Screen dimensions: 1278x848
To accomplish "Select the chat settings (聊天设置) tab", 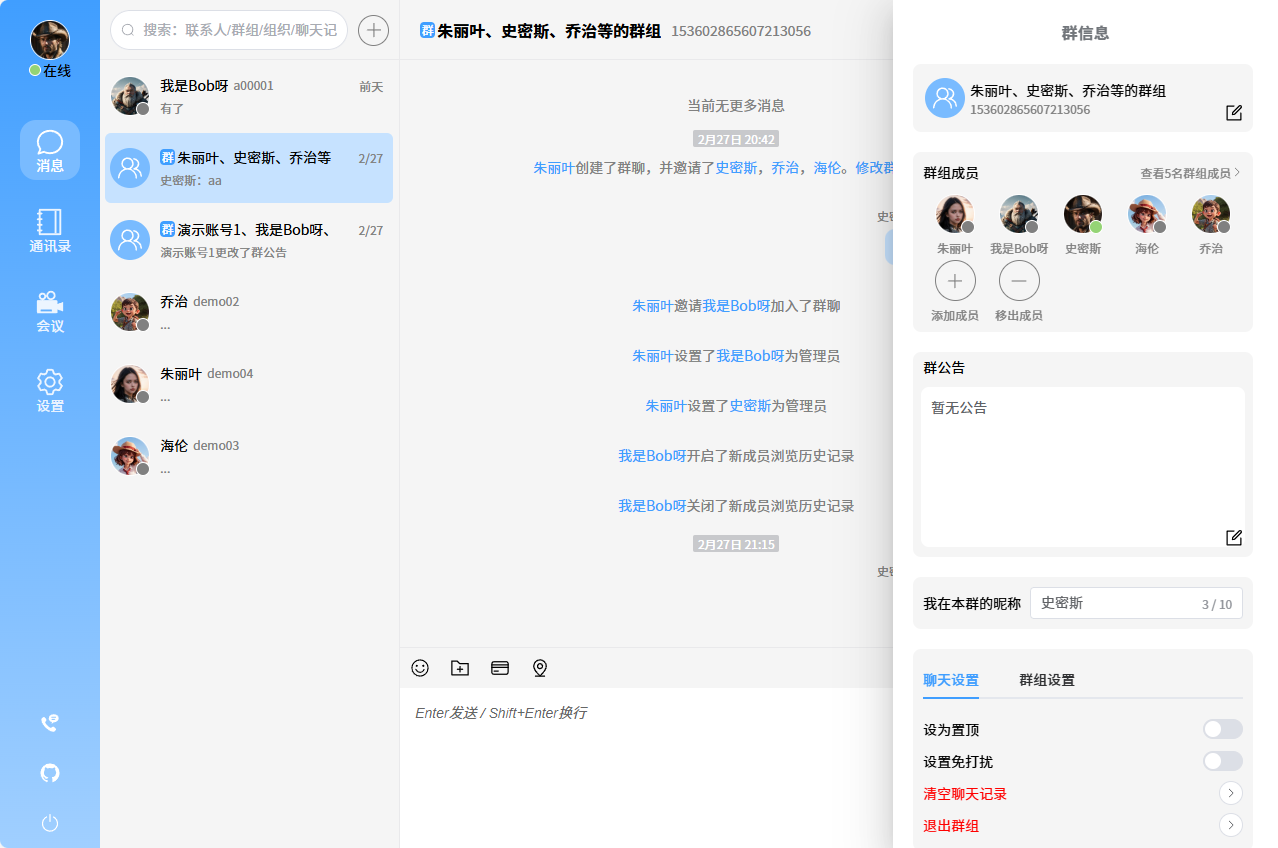I will point(951,680).
